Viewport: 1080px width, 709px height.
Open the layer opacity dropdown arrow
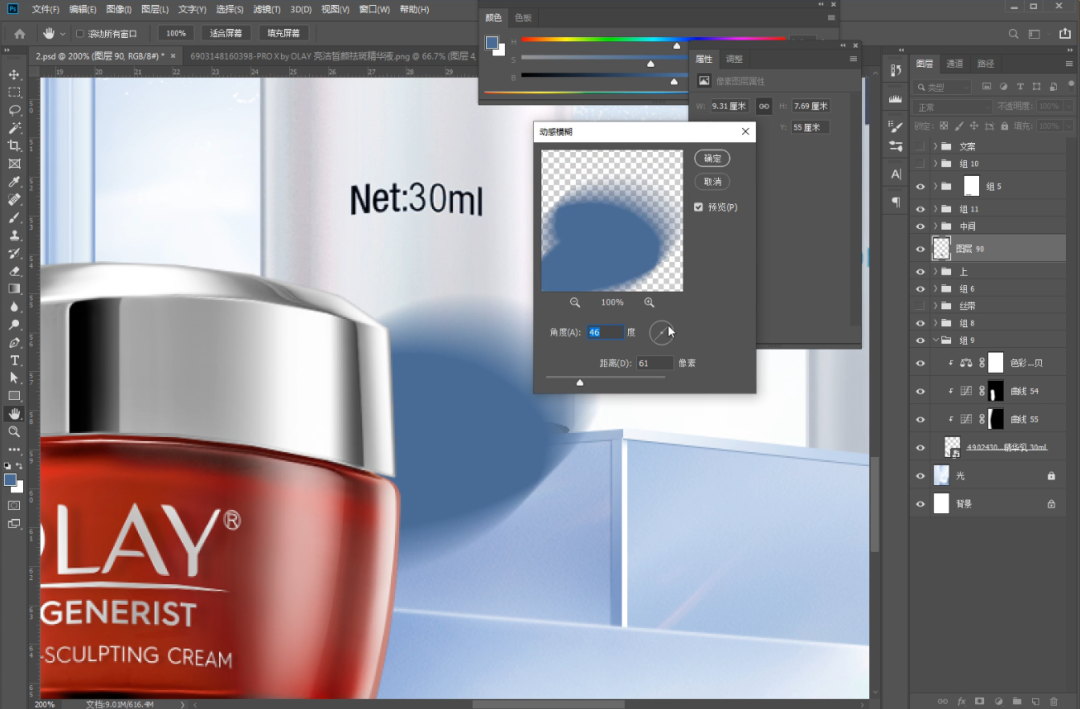(1068, 106)
